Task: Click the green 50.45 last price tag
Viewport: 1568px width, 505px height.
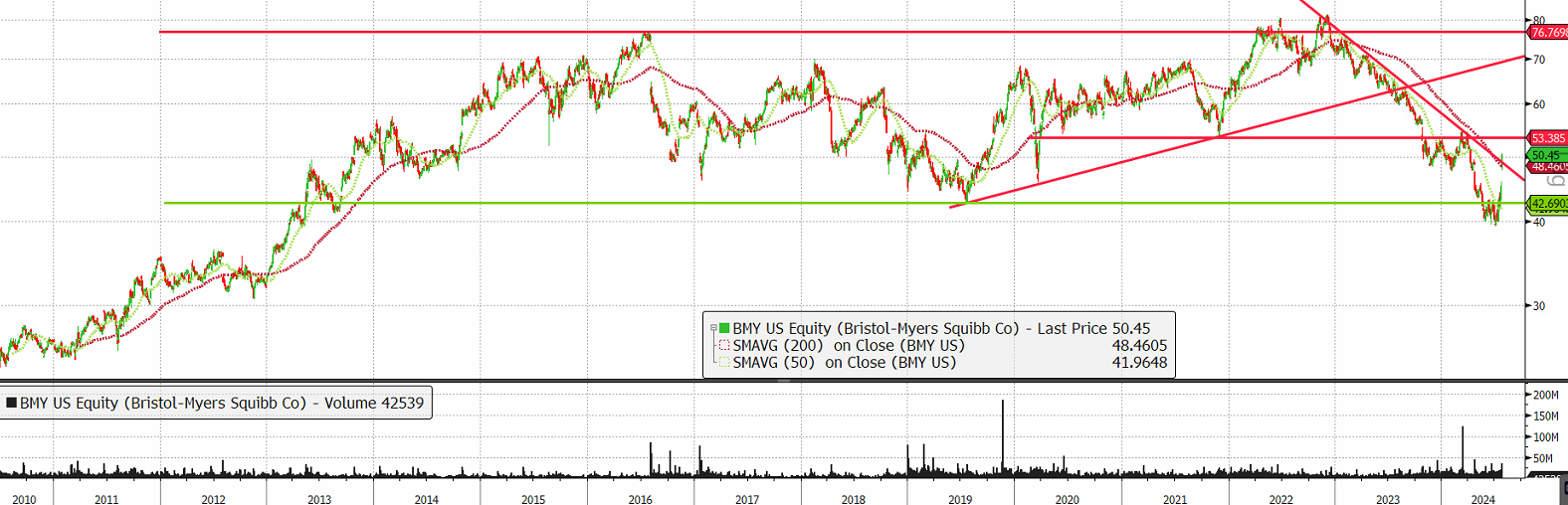Action: [1548, 155]
